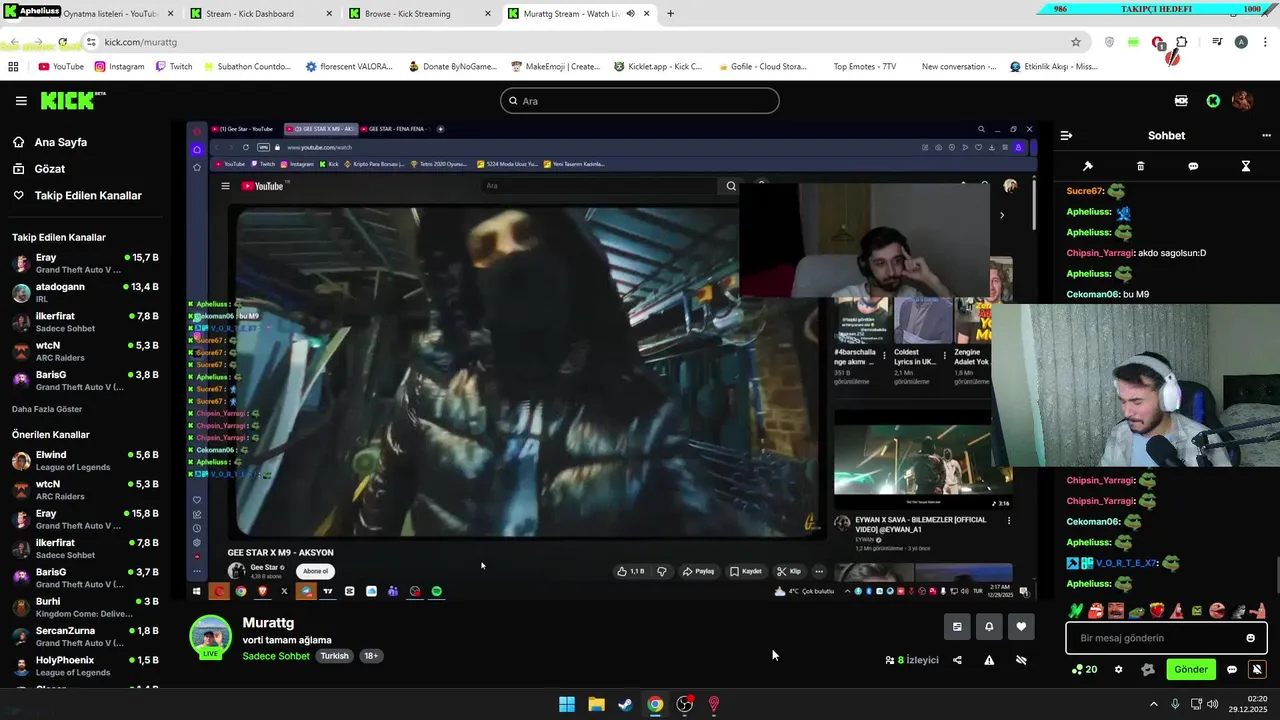1280x720 pixels.
Task: Click the badge icon left of Gönder
Action: (1148, 669)
